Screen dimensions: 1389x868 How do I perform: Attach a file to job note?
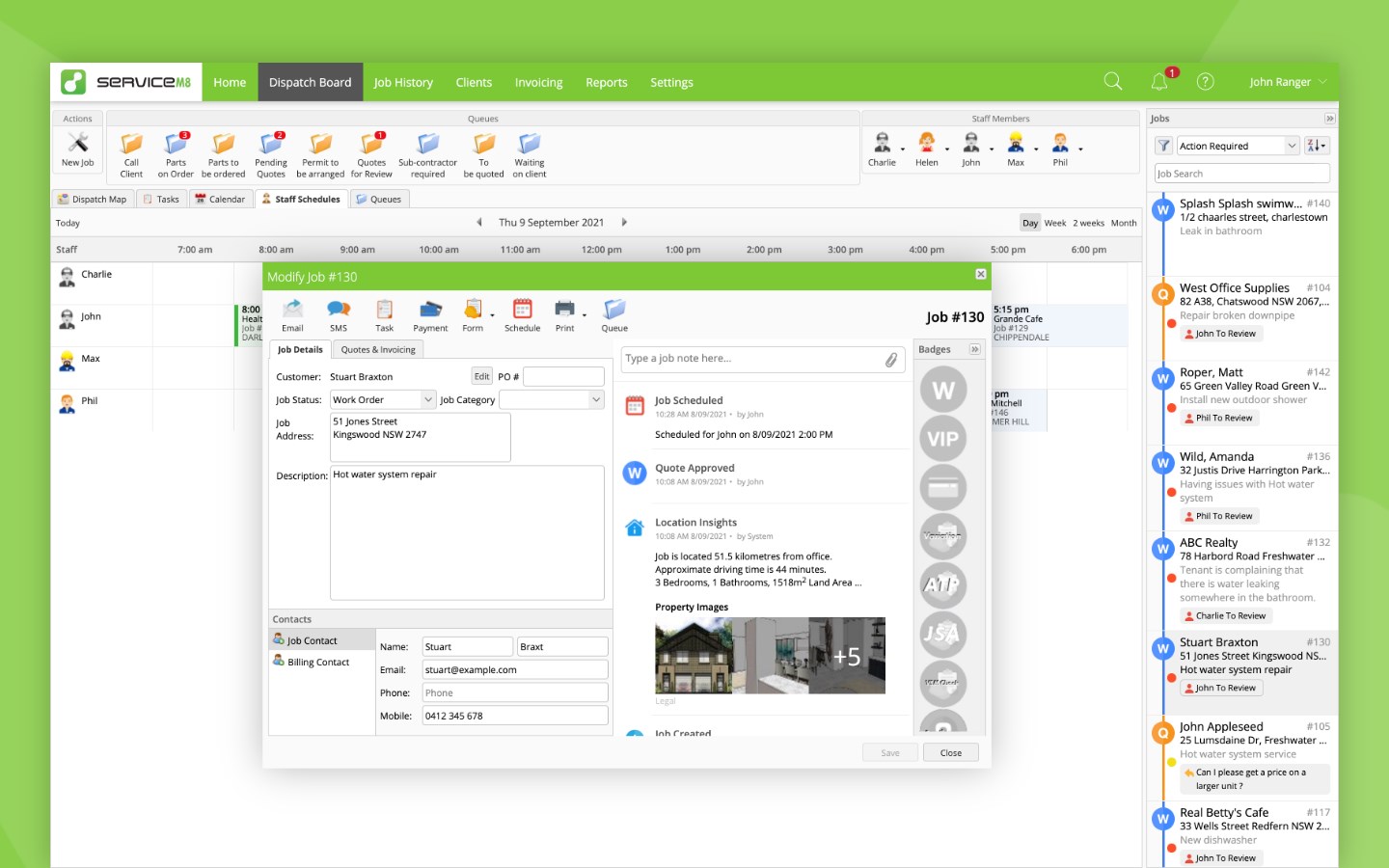click(891, 360)
